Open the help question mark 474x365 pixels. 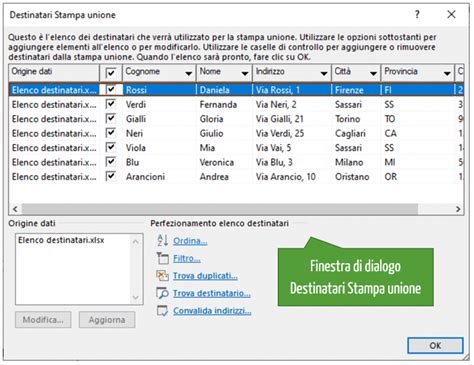point(417,14)
